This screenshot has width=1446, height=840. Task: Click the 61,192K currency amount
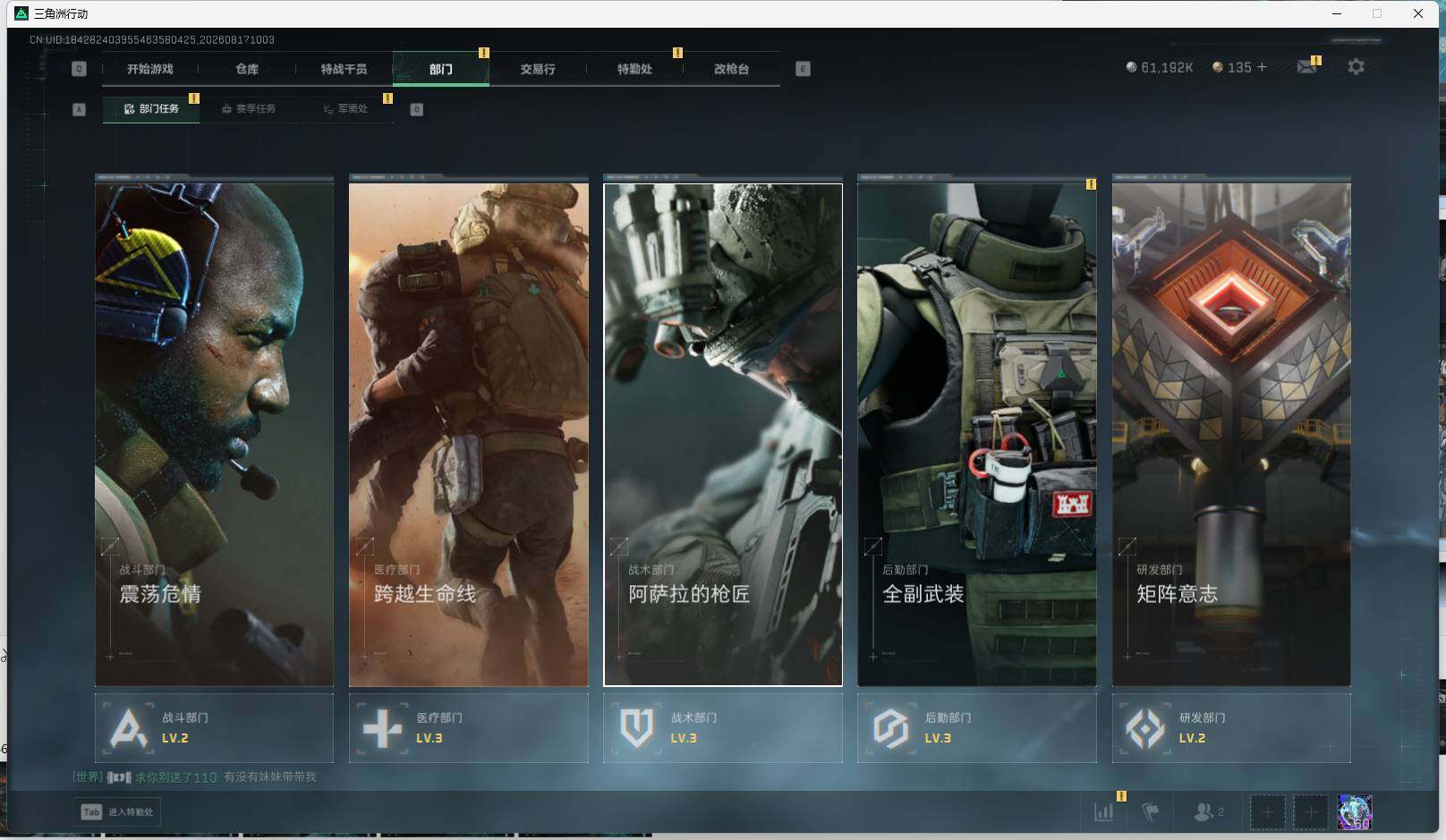click(1167, 68)
